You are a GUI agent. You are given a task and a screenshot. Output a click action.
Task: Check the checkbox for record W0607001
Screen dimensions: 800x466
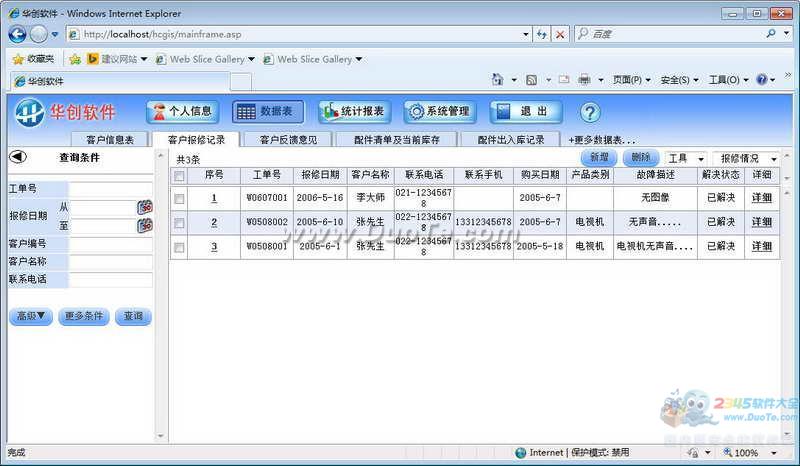[179, 199]
